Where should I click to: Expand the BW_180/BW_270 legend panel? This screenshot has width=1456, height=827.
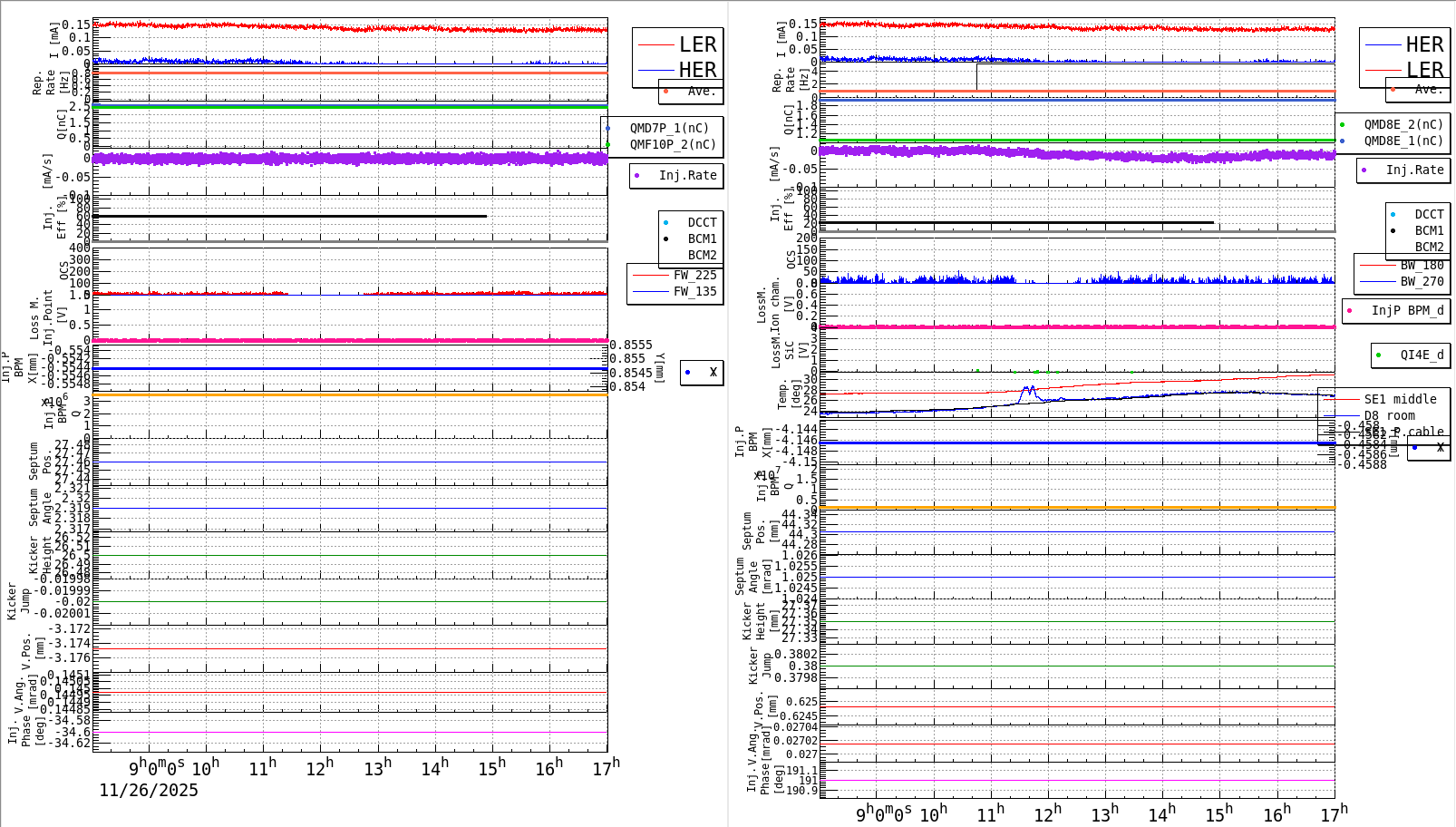point(1403,272)
